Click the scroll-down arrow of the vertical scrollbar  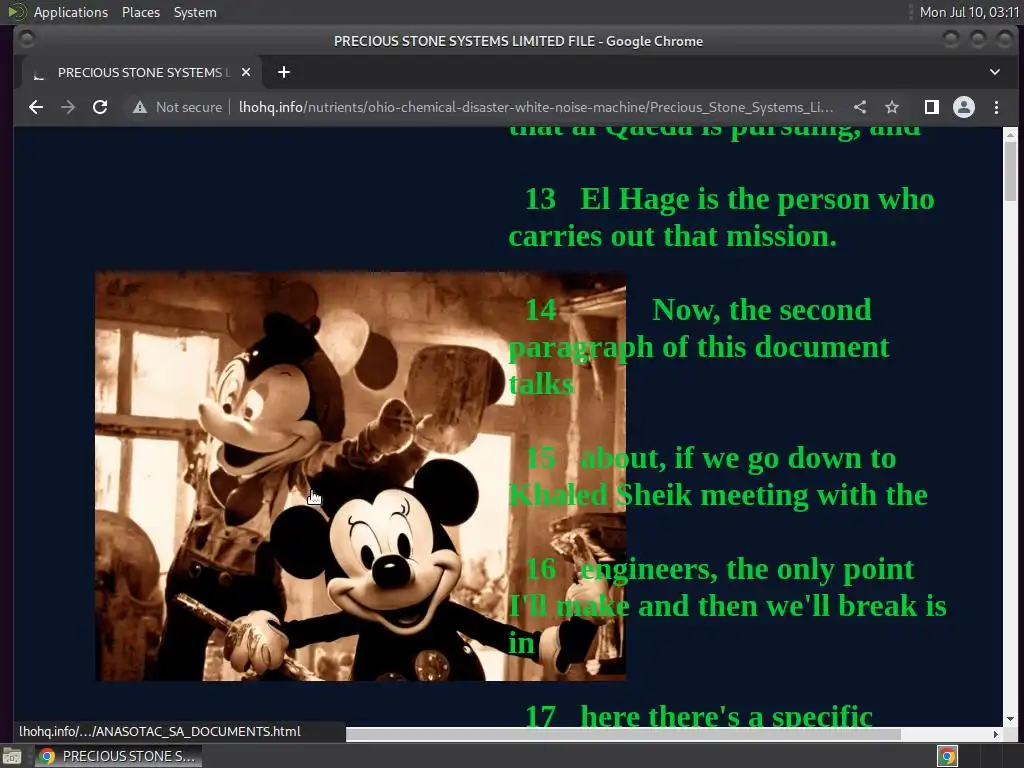1010,720
